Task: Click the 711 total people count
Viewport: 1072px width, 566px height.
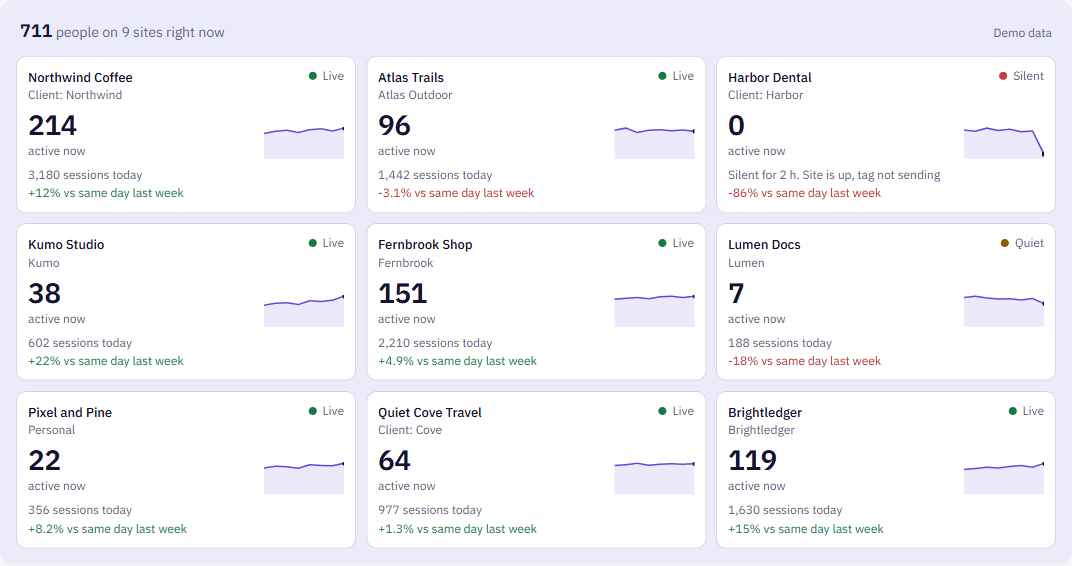Action: click(36, 31)
